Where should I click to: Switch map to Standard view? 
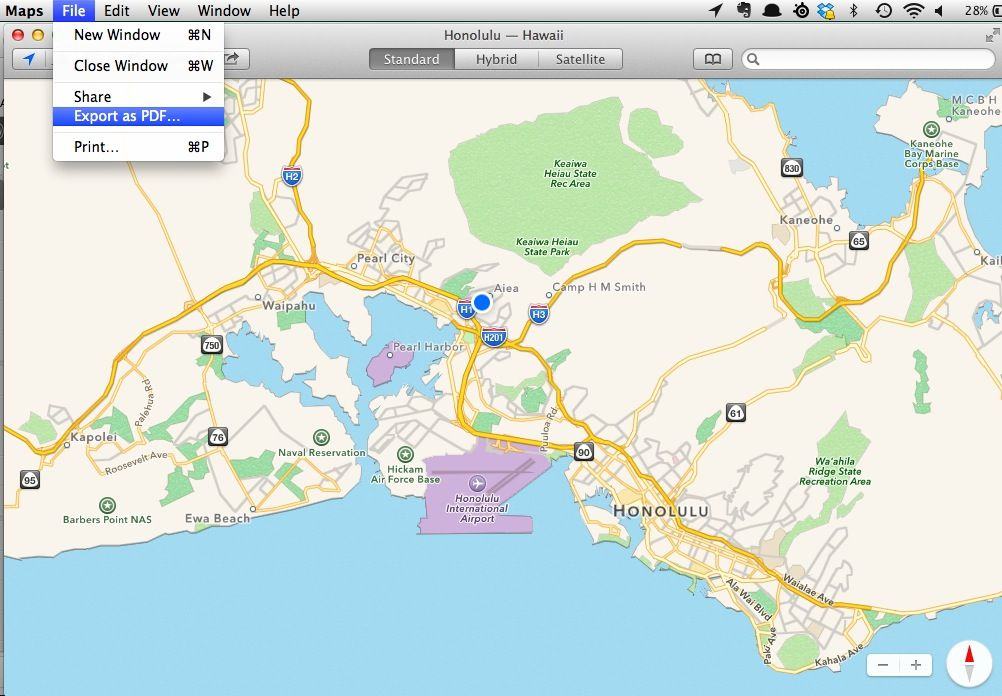[x=411, y=59]
